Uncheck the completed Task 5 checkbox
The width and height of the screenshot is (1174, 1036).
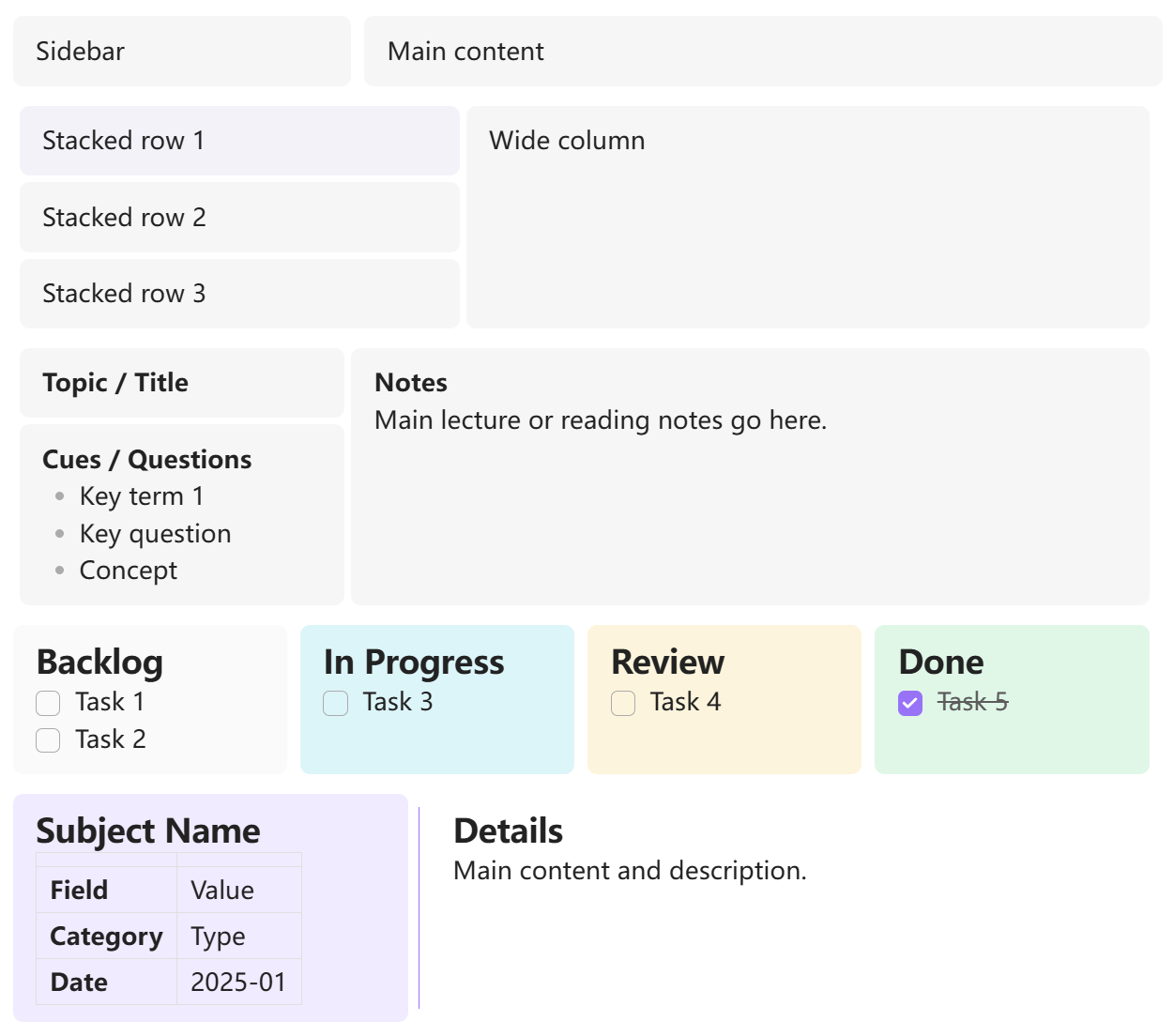tap(910, 703)
